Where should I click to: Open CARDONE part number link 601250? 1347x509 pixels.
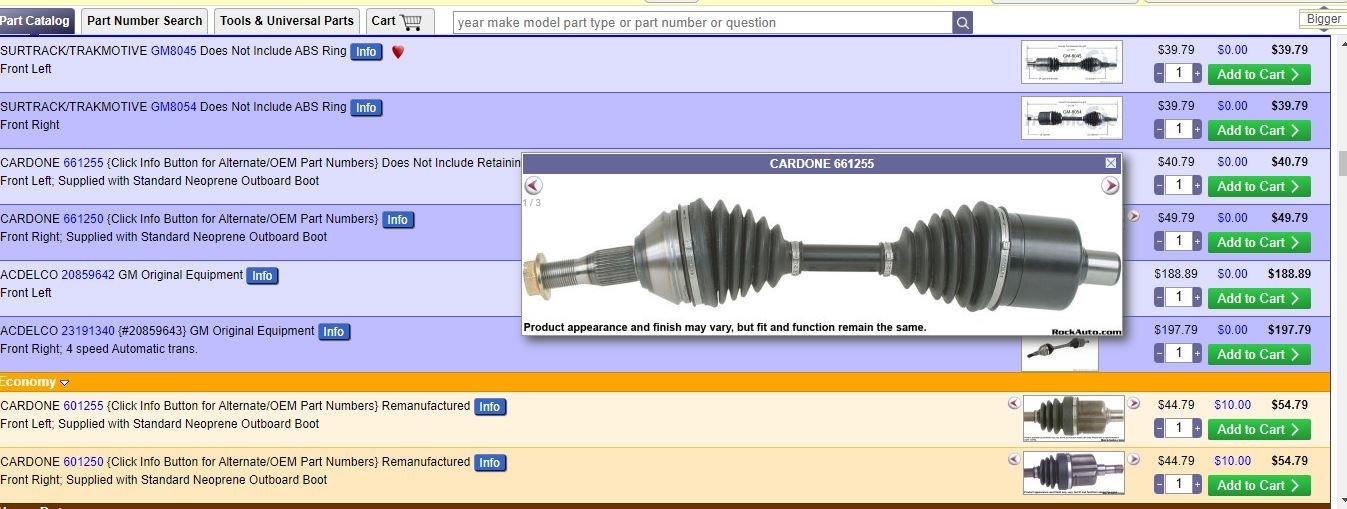(83, 461)
